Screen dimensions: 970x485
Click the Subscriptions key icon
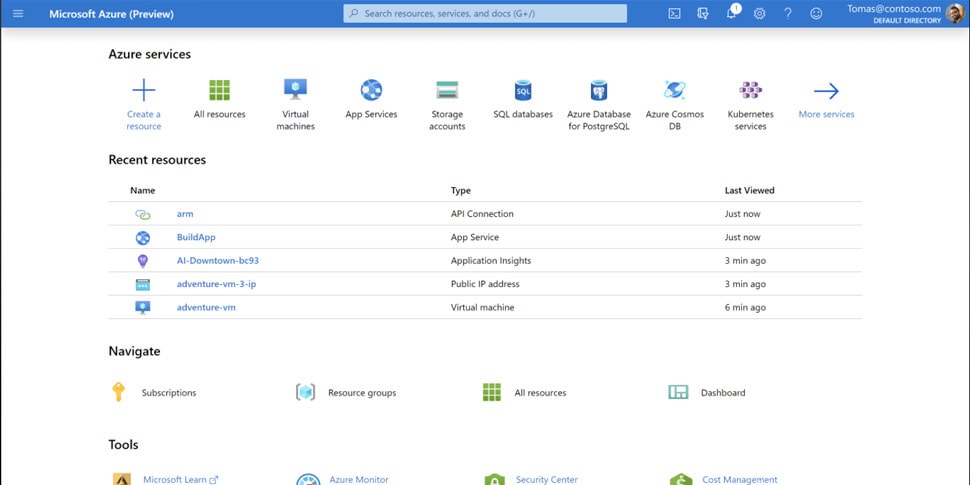pyautogui.click(x=118, y=392)
